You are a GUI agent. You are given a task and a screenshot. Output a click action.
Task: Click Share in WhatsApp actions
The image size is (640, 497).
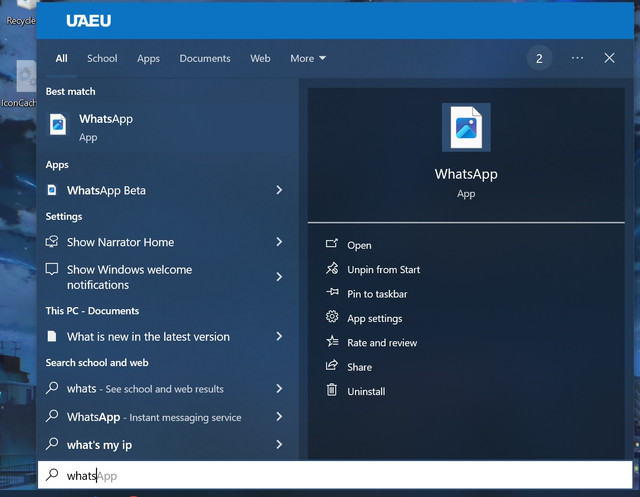pos(359,367)
